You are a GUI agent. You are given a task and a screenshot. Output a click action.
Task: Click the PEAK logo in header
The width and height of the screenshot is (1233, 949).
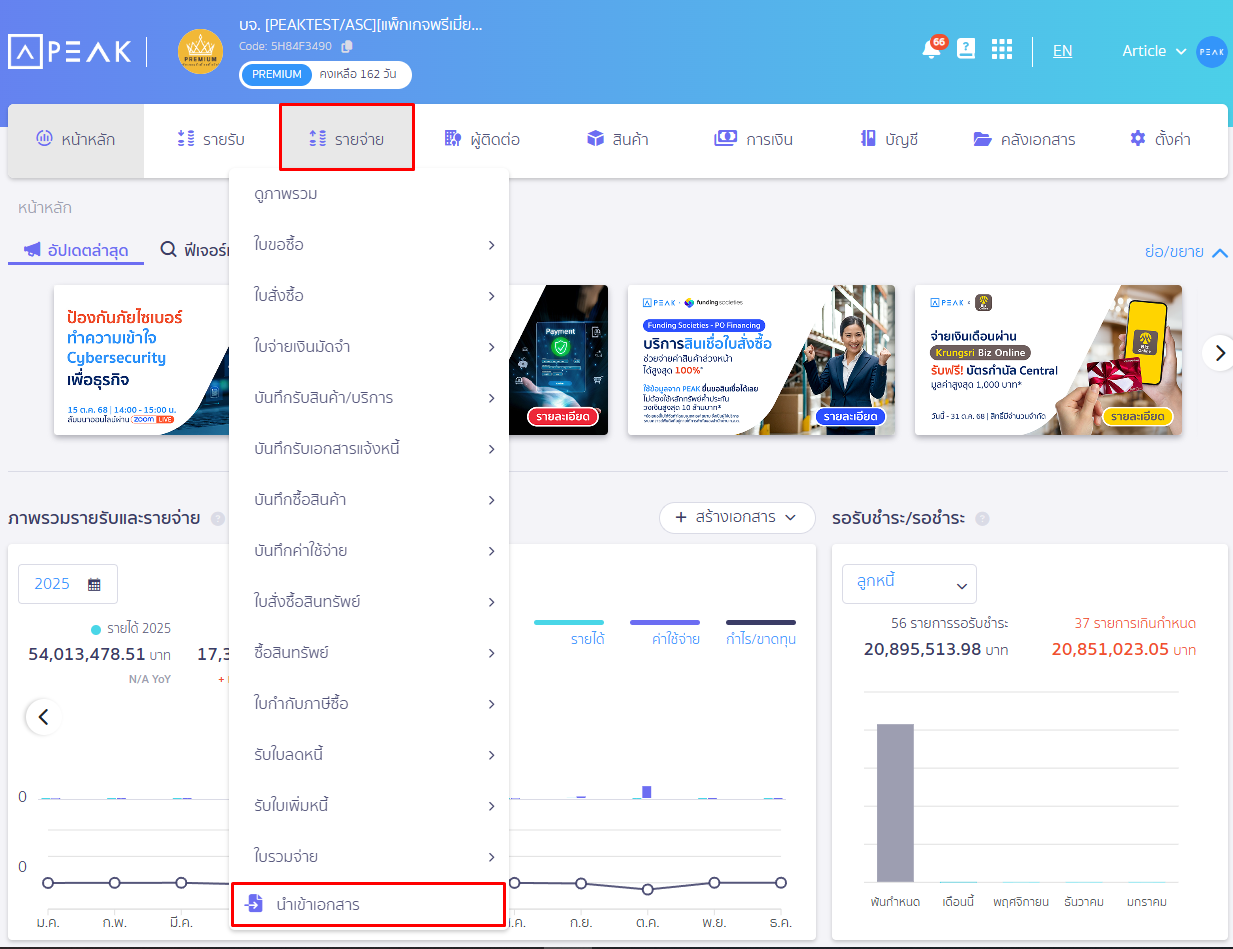pos(69,51)
